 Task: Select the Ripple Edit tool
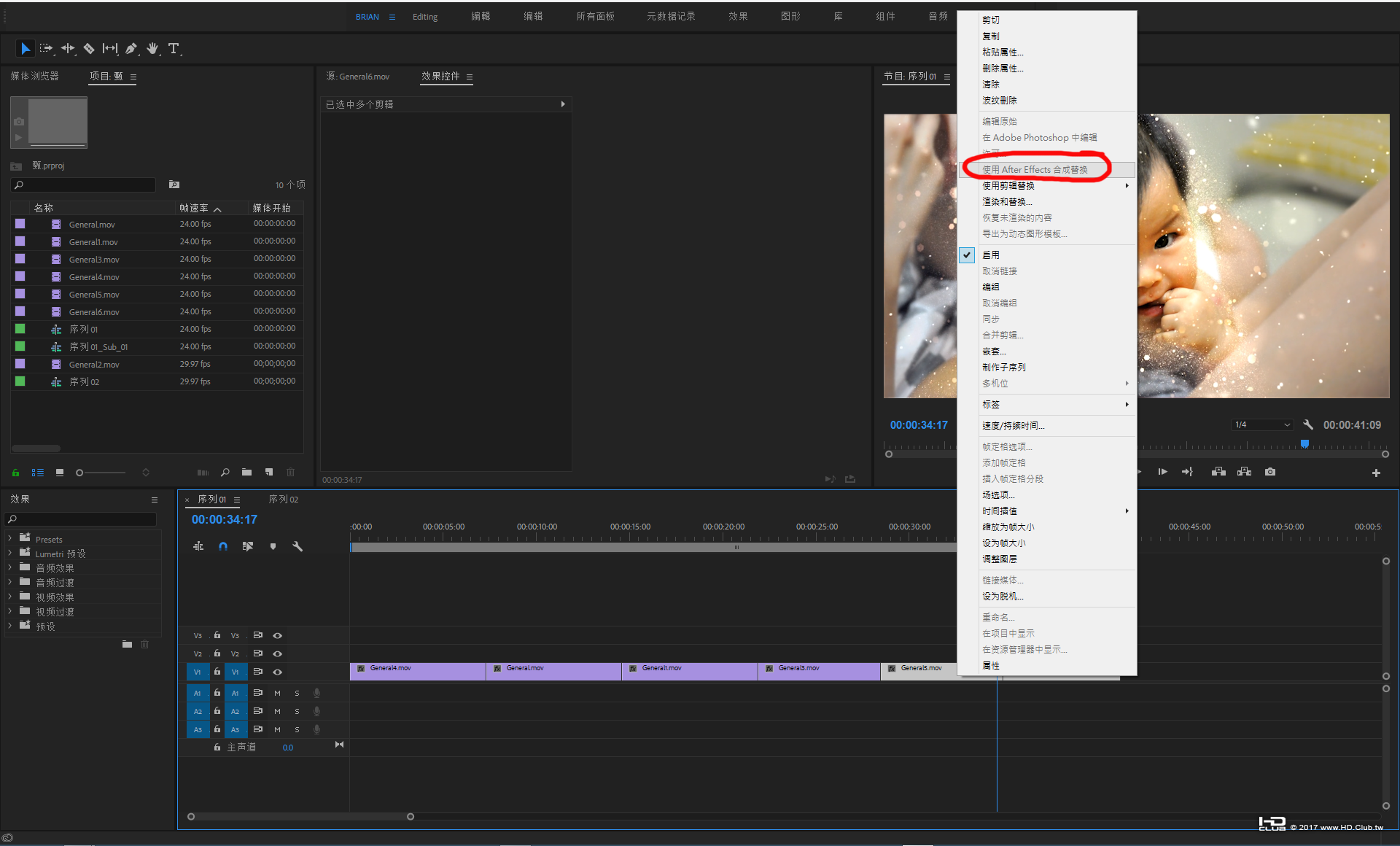pos(68,49)
